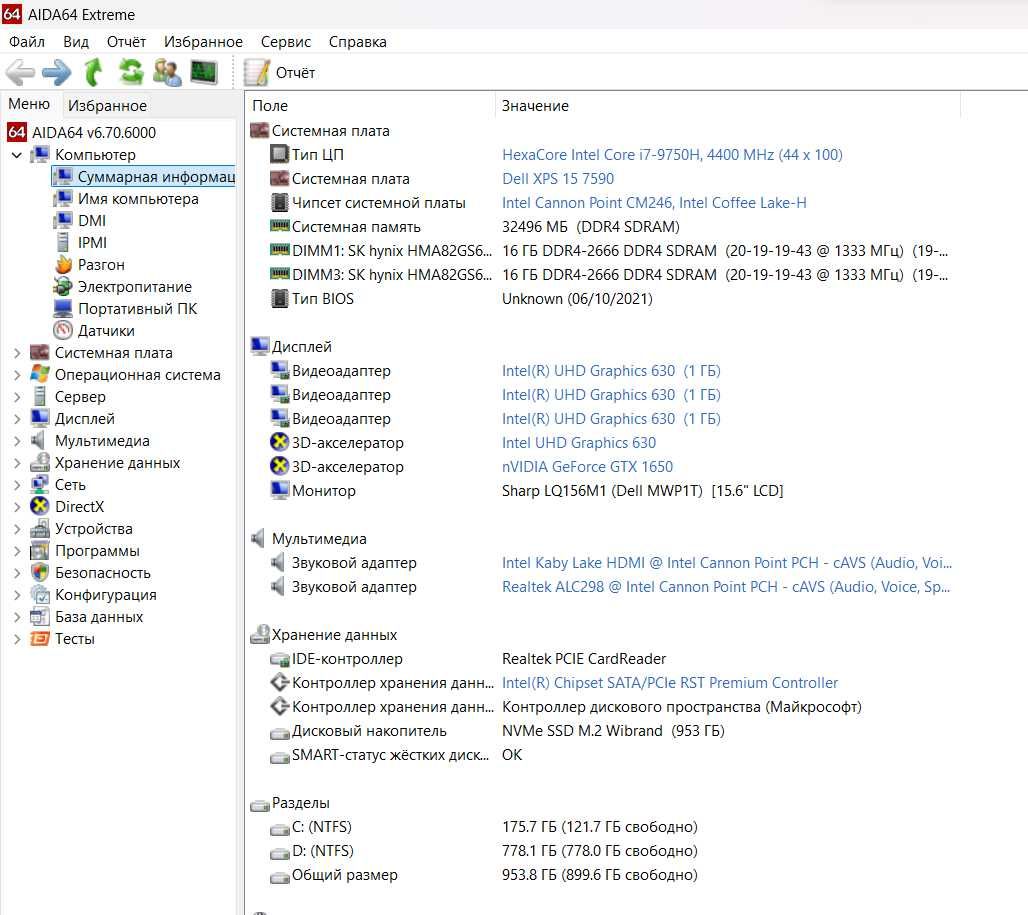Open the Сервис menu
Viewport: 1028px width, 915px height.
tap(286, 42)
